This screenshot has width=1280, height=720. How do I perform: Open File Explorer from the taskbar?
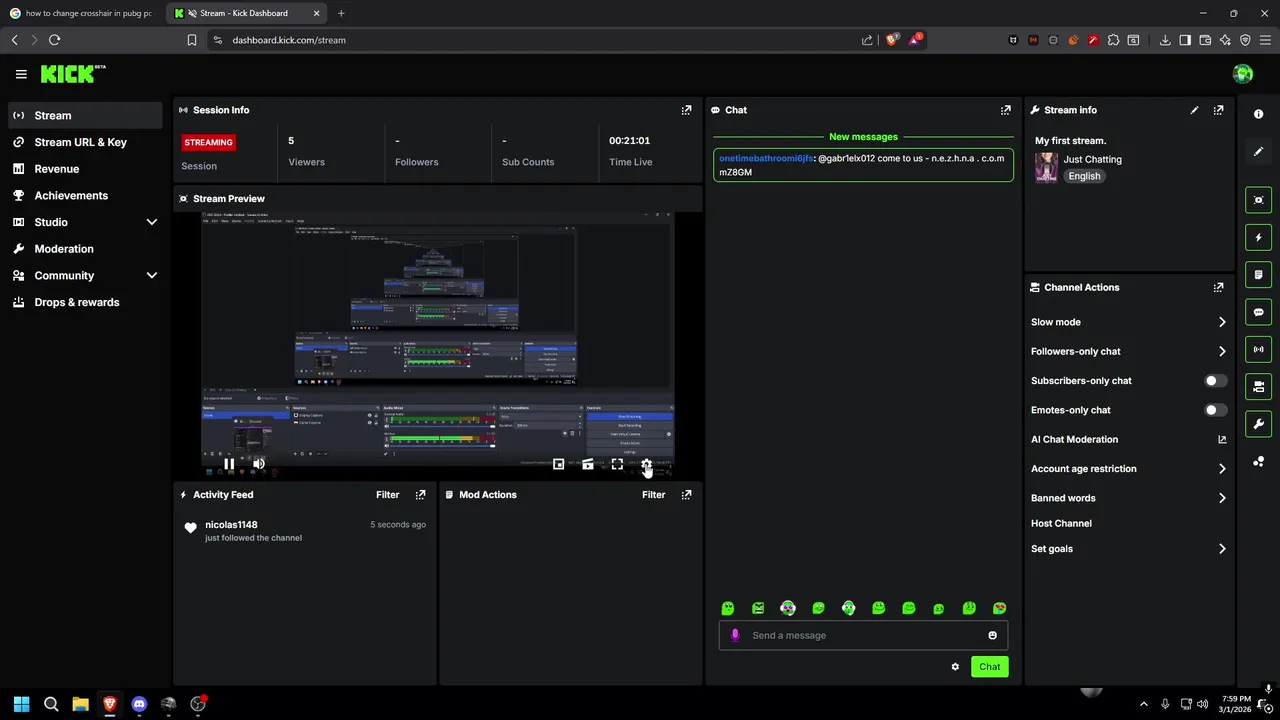[80, 704]
